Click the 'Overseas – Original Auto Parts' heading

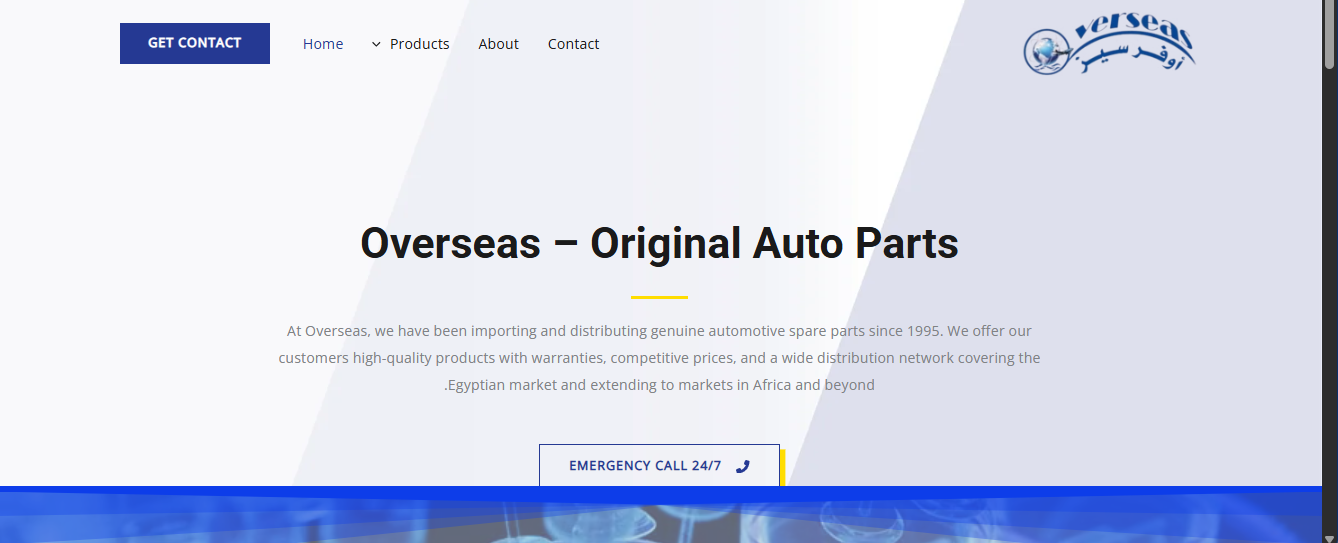(659, 243)
